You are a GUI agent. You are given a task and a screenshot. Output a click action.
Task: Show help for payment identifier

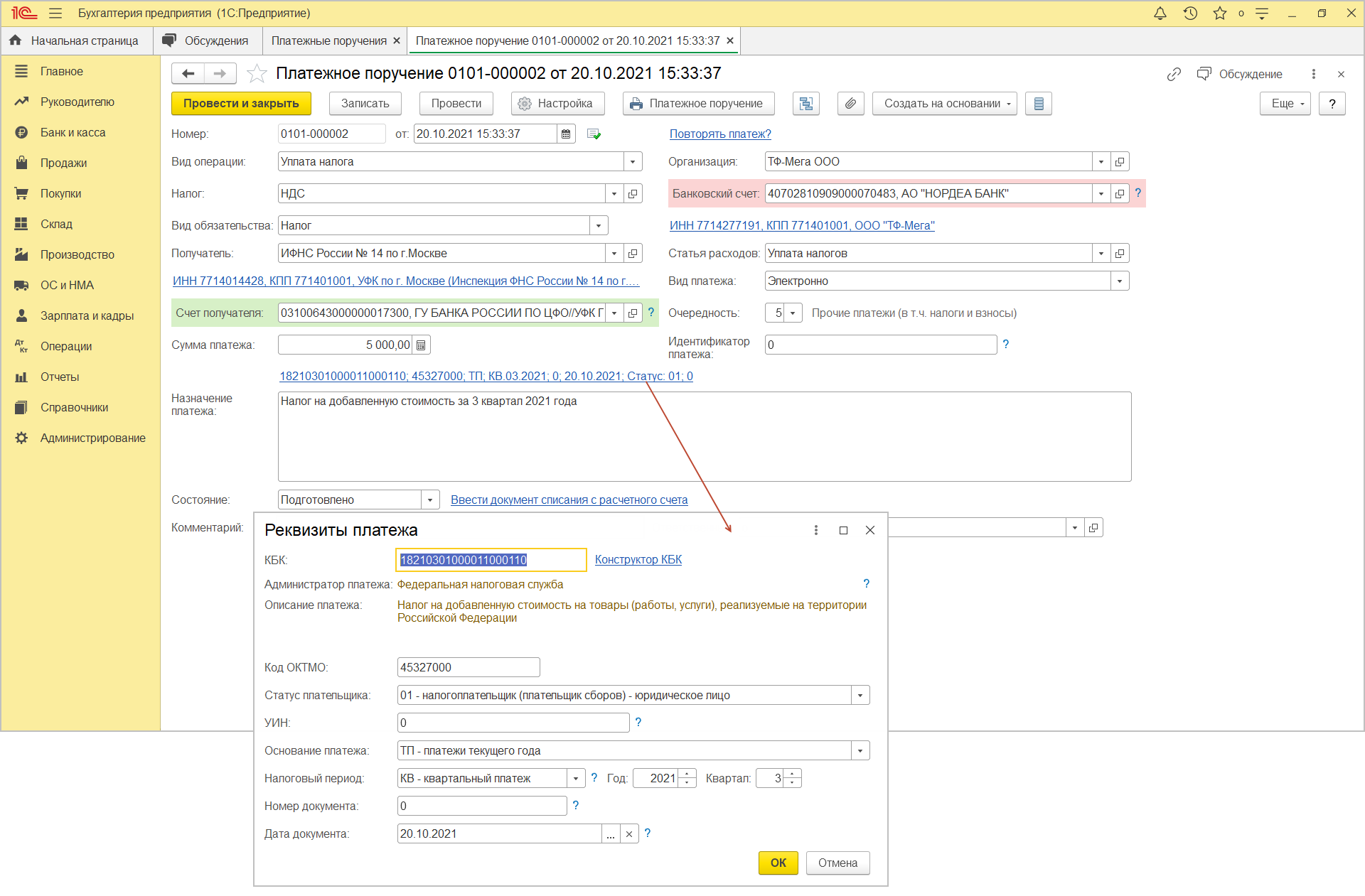(x=1006, y=344)
